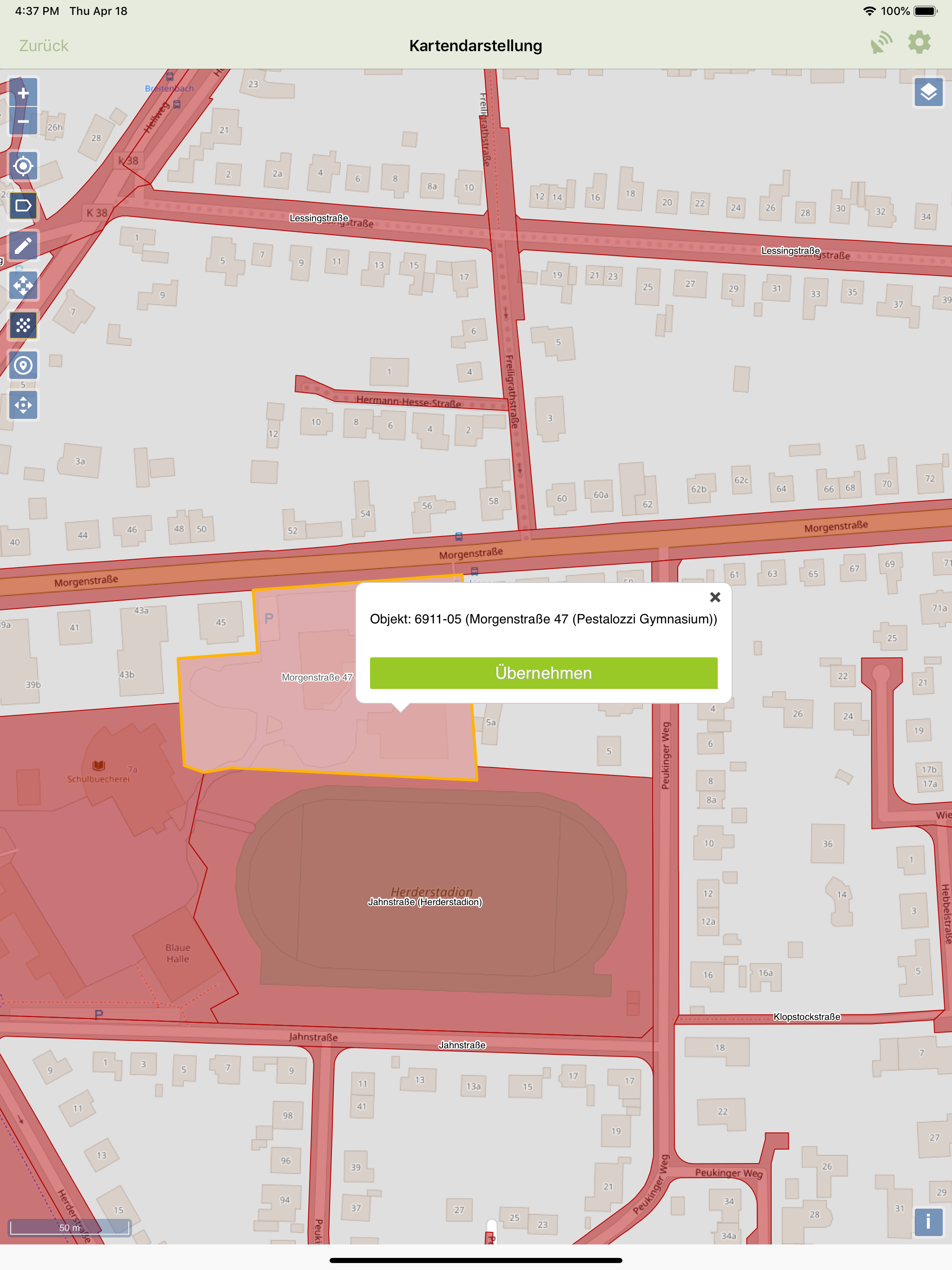
Task: Open settings via the gear icon
Action: click(919, 43)
